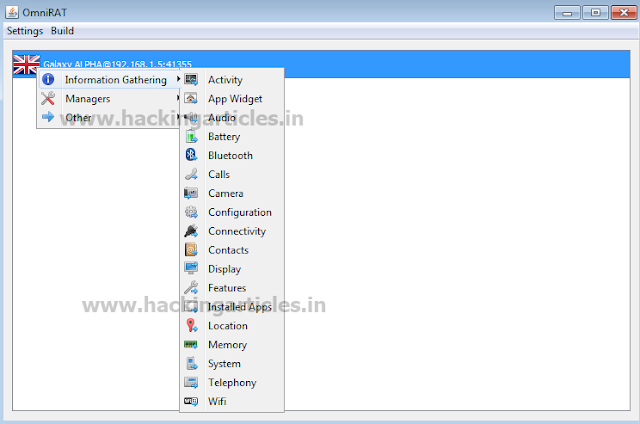
Task: Choose Installed Apps from the submenu
Action: click(x=232, y=306)
